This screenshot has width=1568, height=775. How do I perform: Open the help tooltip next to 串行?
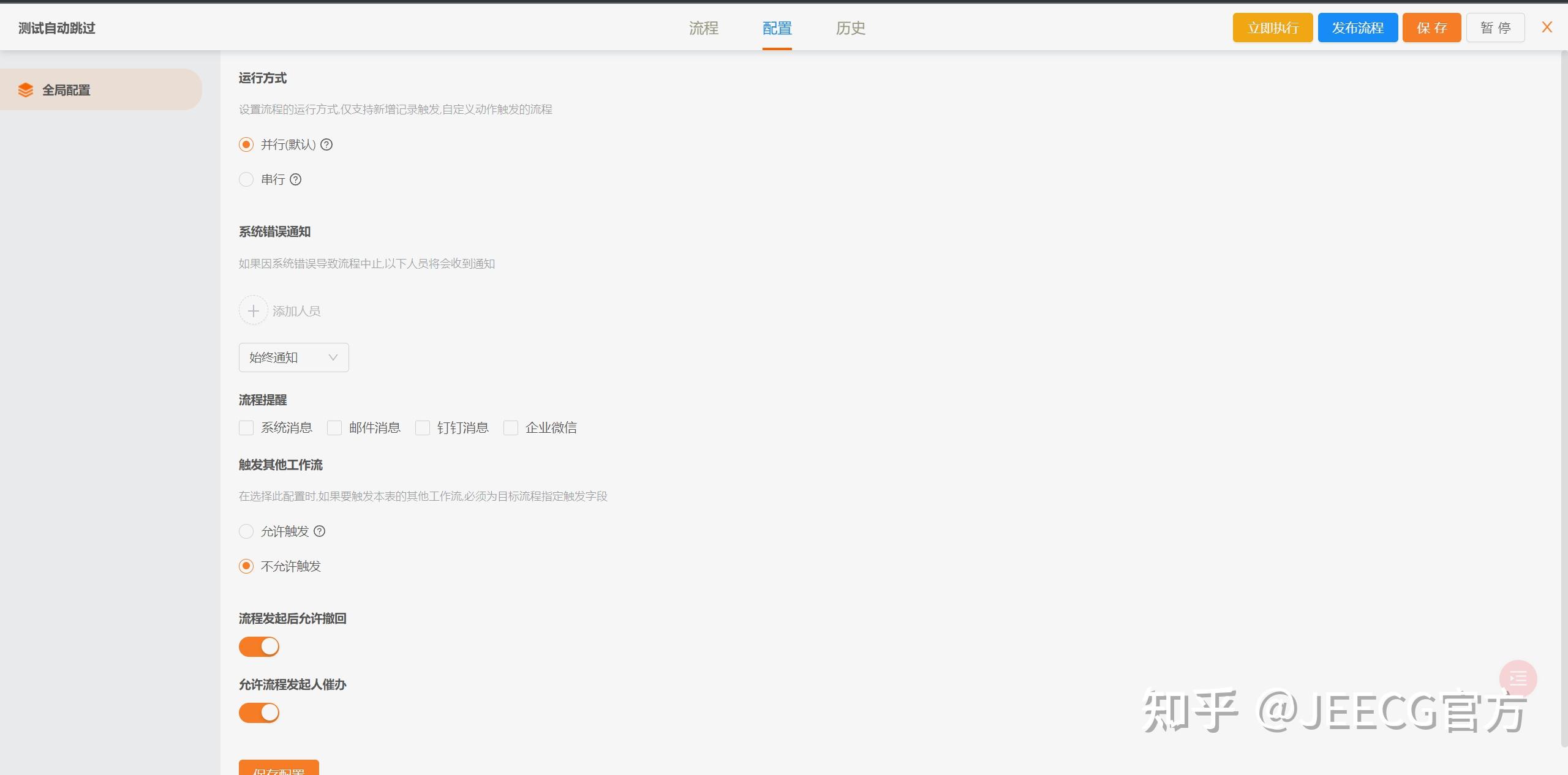(296, 179)
